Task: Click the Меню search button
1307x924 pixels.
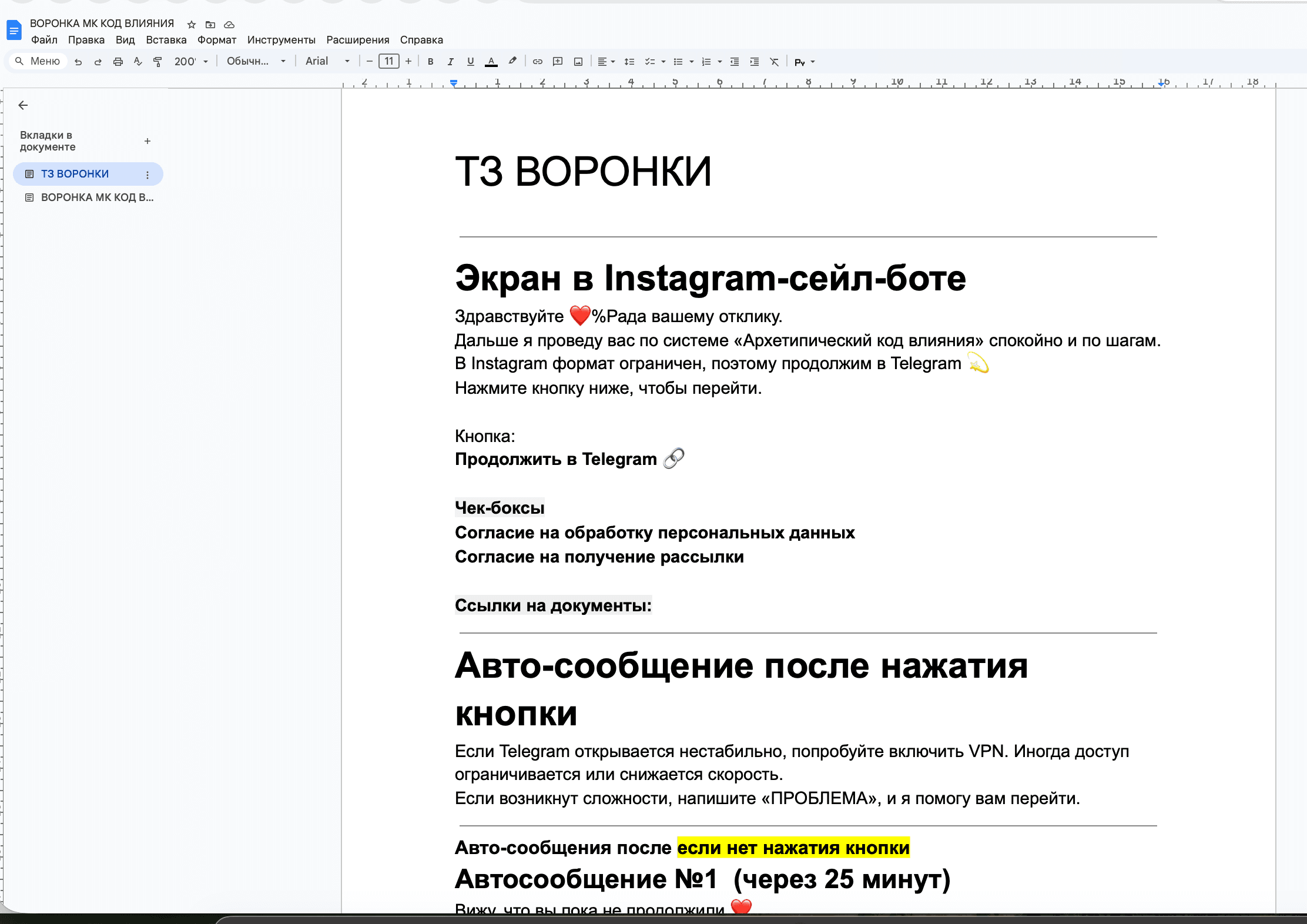Action: [x=37, y=61]
